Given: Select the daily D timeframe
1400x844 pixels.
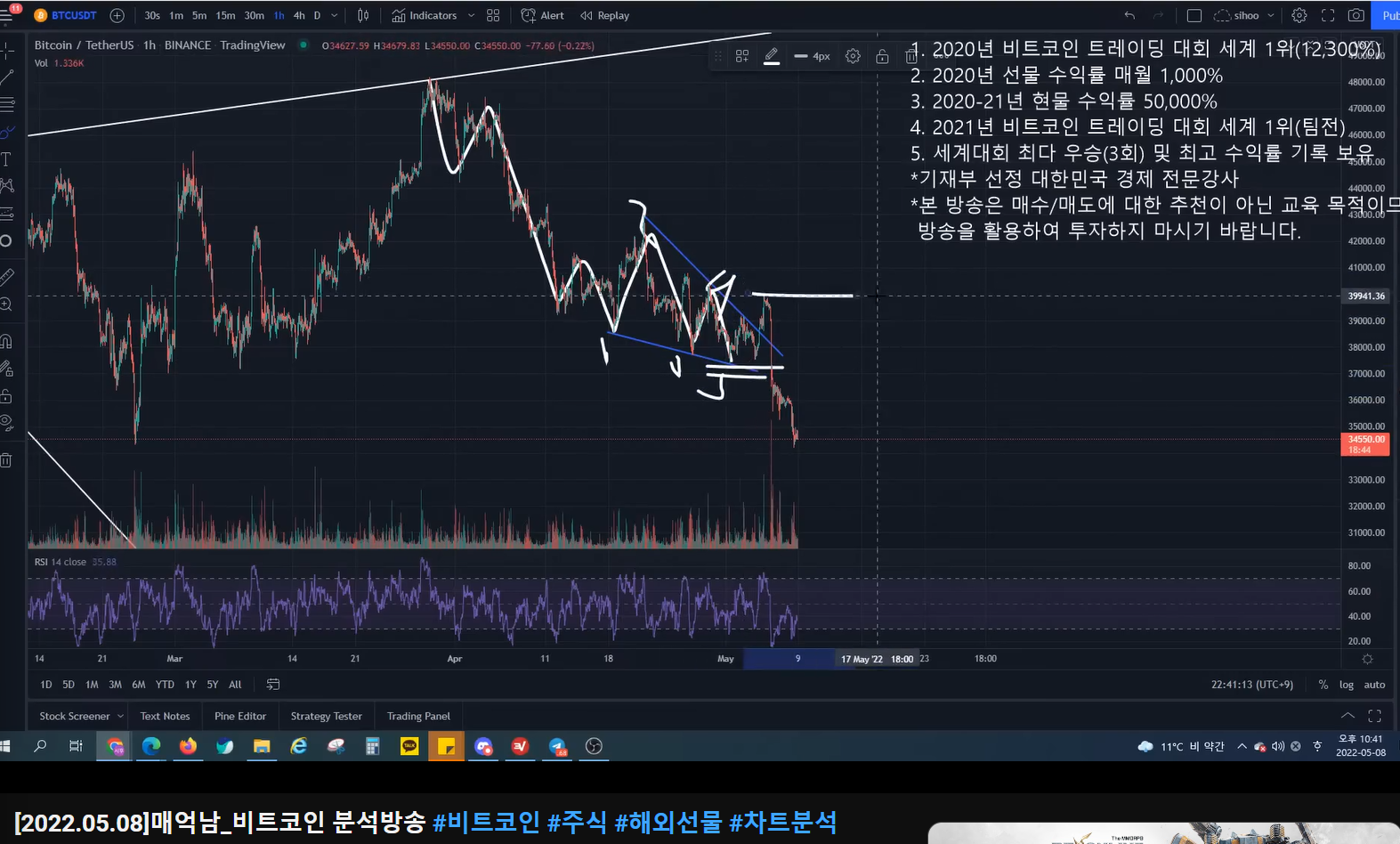Looking at the screenshot, I should 317,15.
